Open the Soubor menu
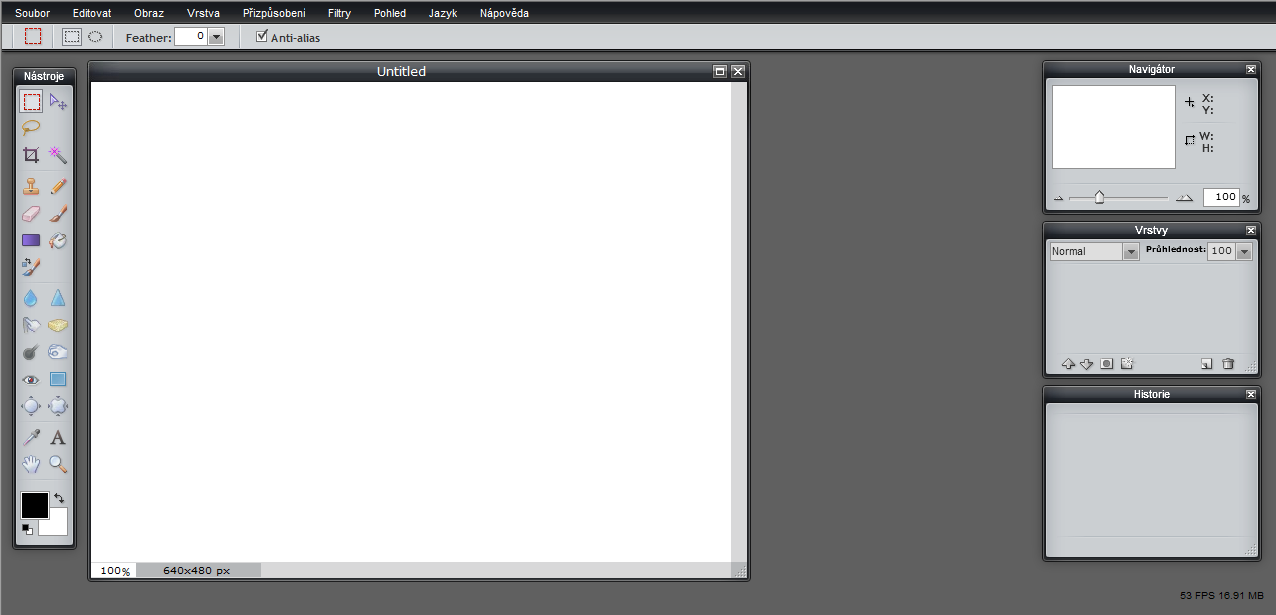Image resolution: width=1276 pixels, height=615 pixels. tap(32, 14)
